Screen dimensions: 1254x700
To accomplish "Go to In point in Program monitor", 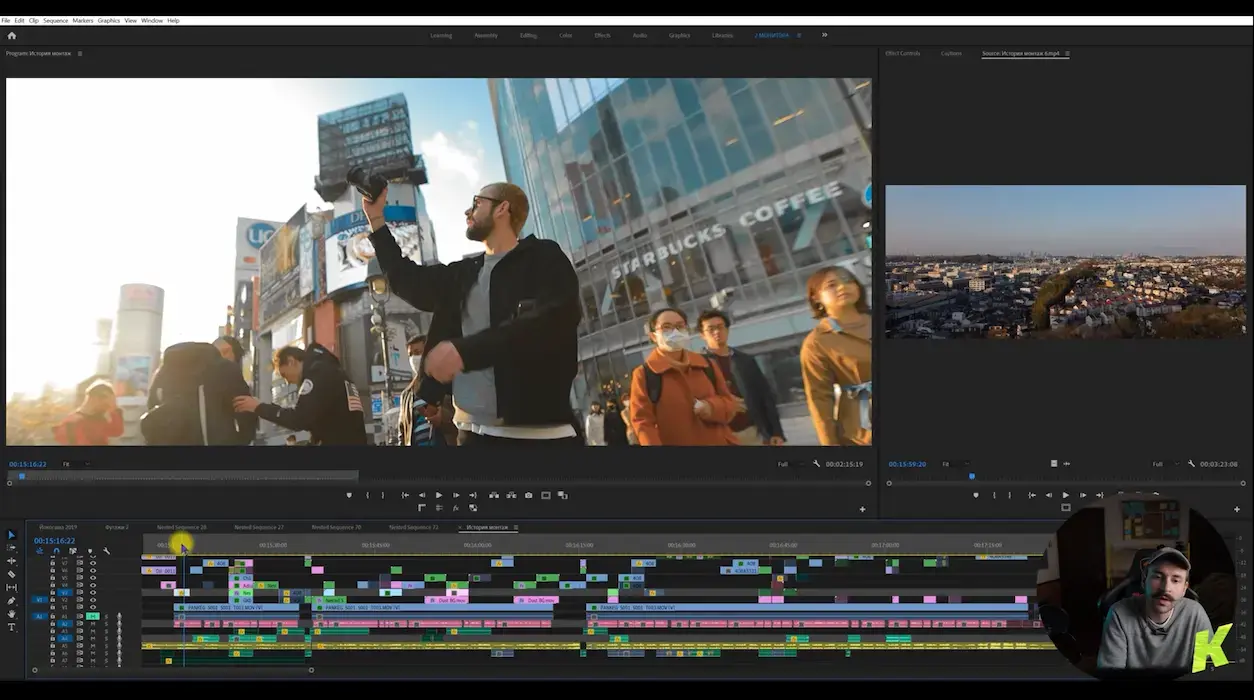I will (405, 495).
